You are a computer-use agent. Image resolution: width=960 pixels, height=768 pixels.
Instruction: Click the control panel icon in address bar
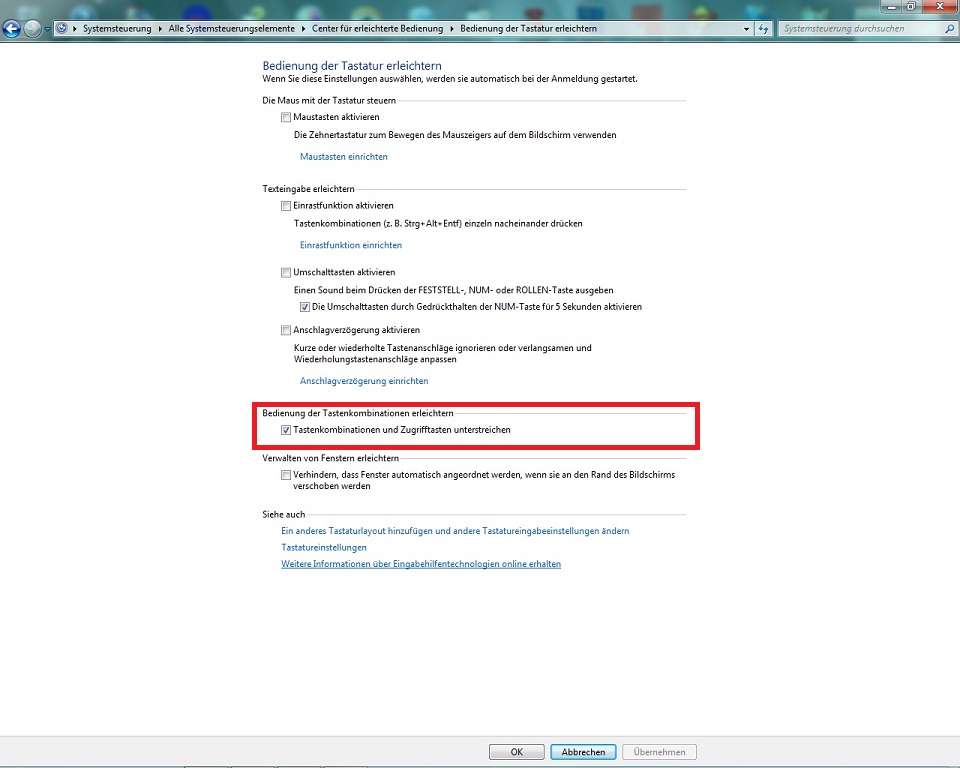coord(62,29)
